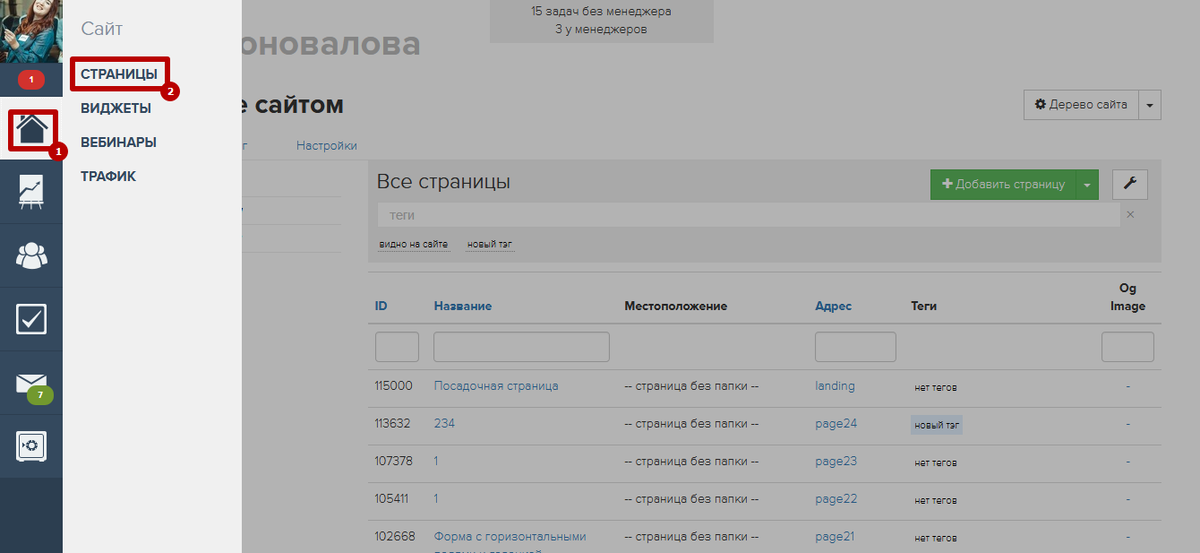
Task: Click the 'новый тэг' tag in page24 row
Action: pyautogui.click(x=937, y=425)
